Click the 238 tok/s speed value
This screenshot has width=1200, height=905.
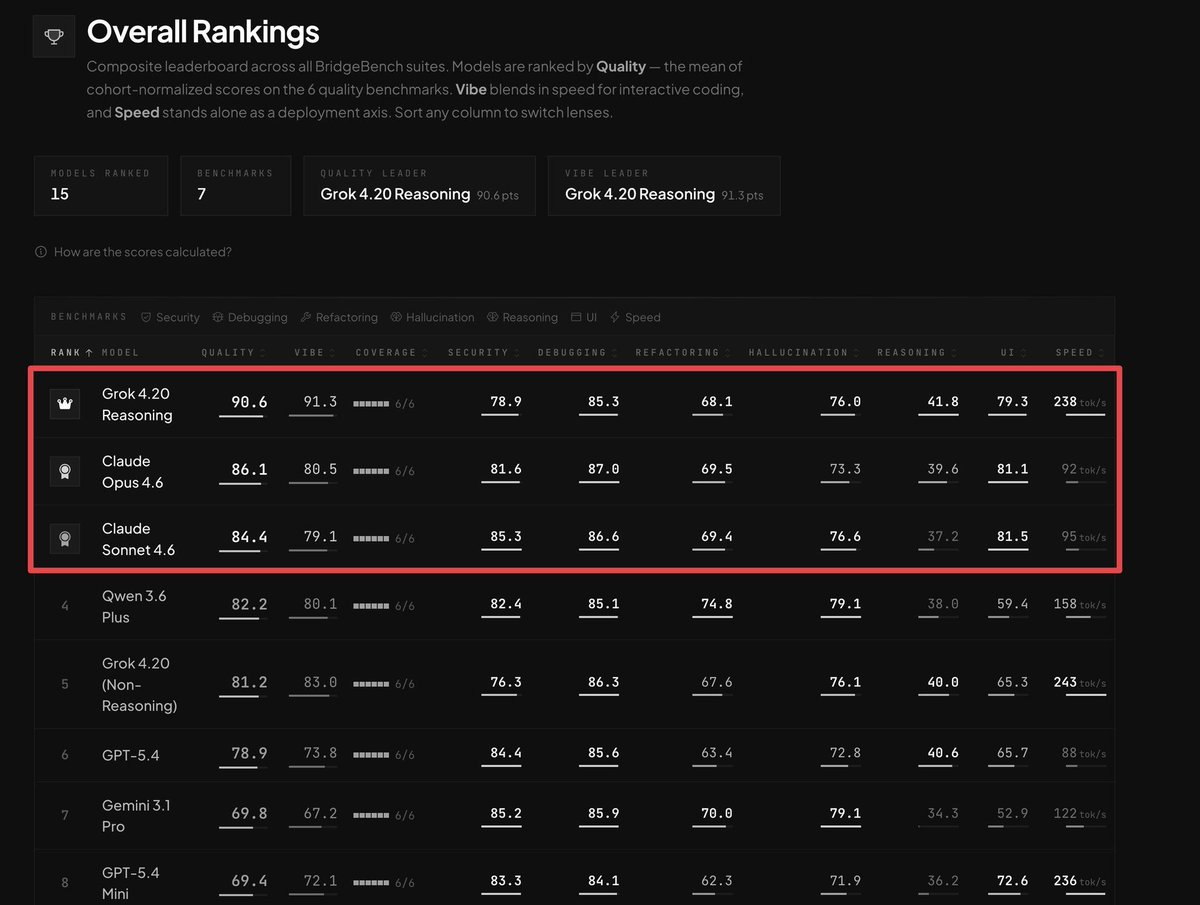tap(1079, 402)
